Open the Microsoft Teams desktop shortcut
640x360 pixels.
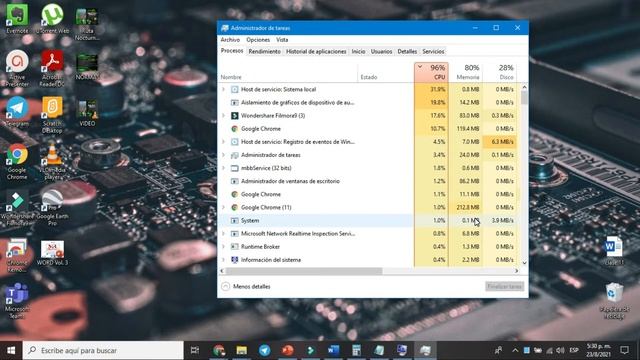coord(17,300)
